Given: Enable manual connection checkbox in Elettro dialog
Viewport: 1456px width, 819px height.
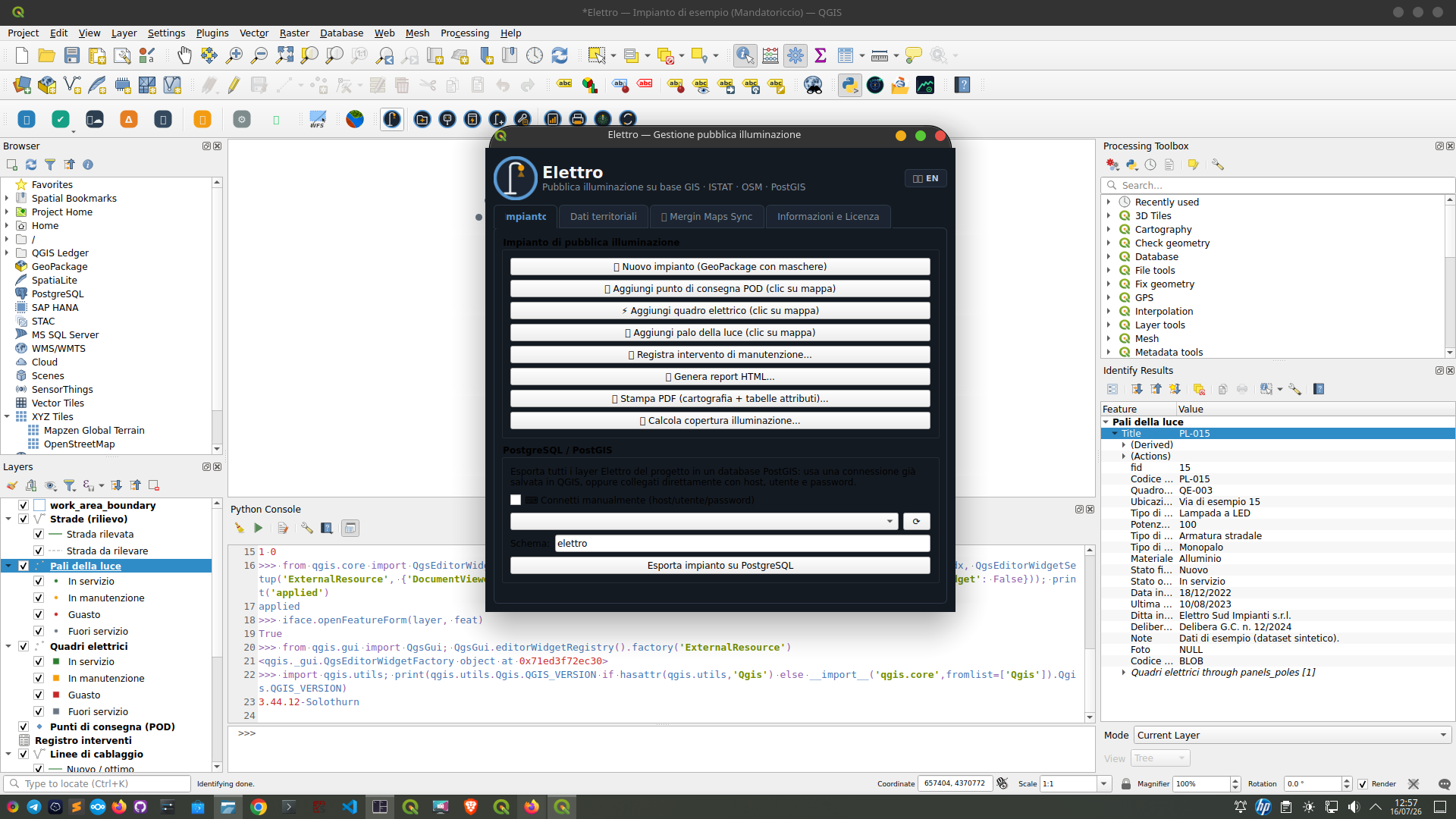Looking at the screenshot, I should (x=516, y=500).
